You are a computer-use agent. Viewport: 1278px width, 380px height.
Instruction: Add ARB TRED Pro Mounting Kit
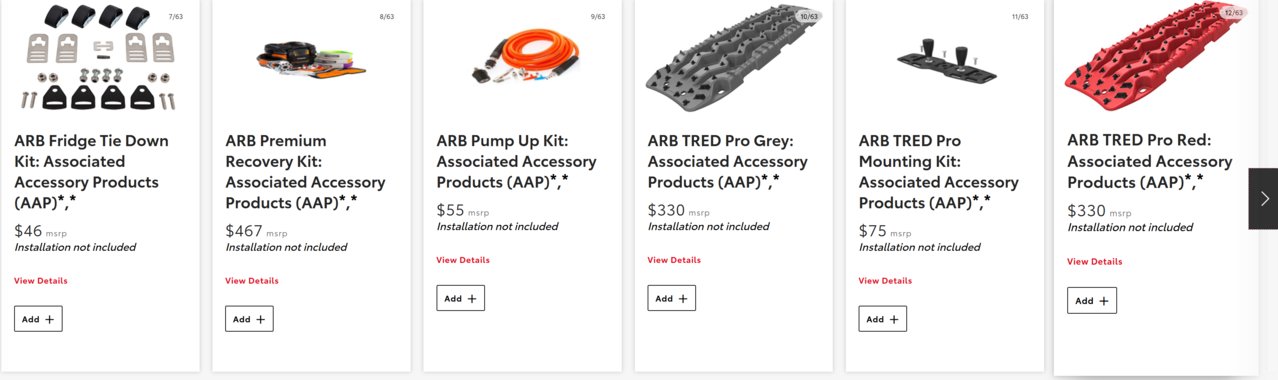click(882, 319)
